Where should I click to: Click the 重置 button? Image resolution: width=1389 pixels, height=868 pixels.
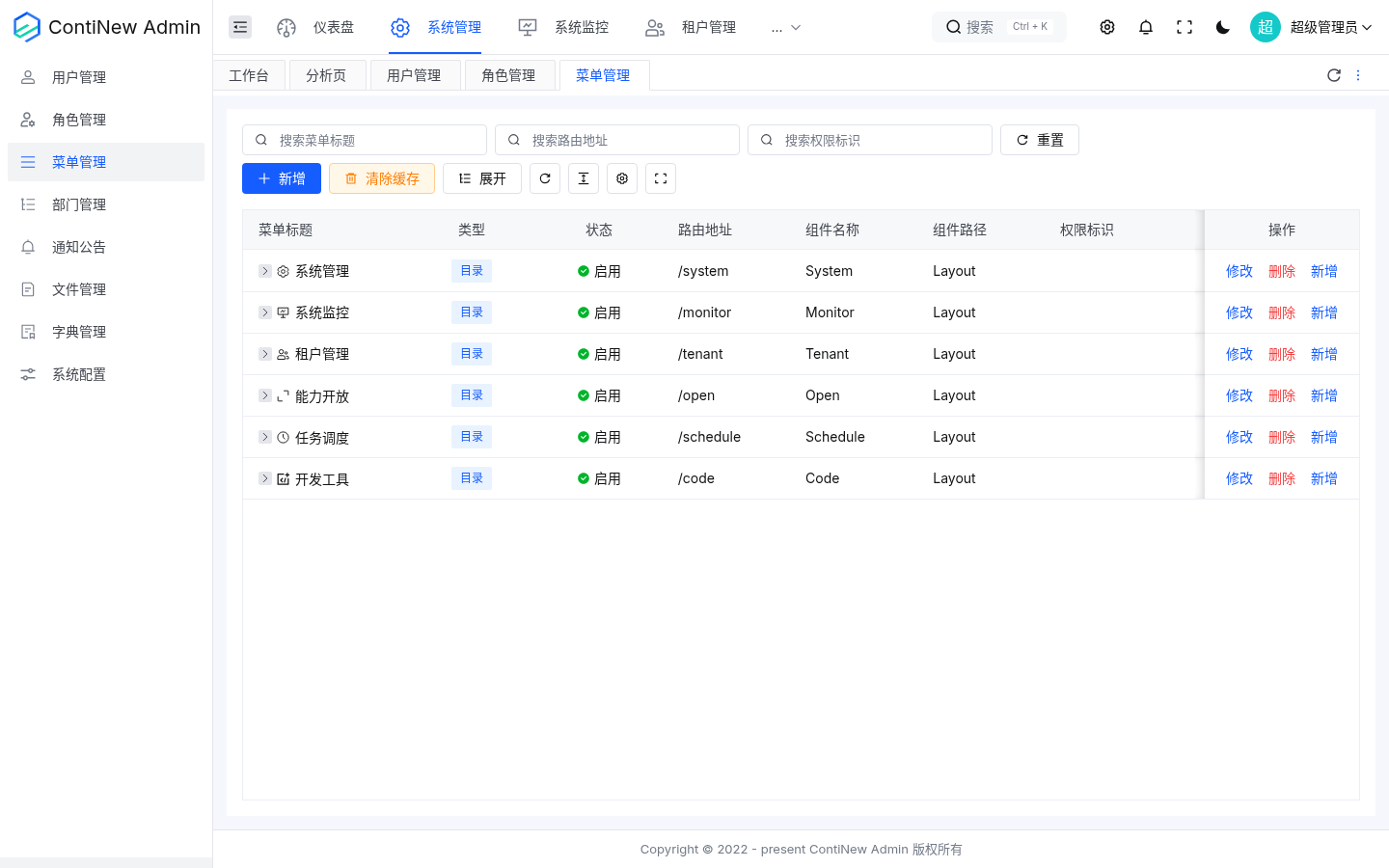pos(1040,140)
